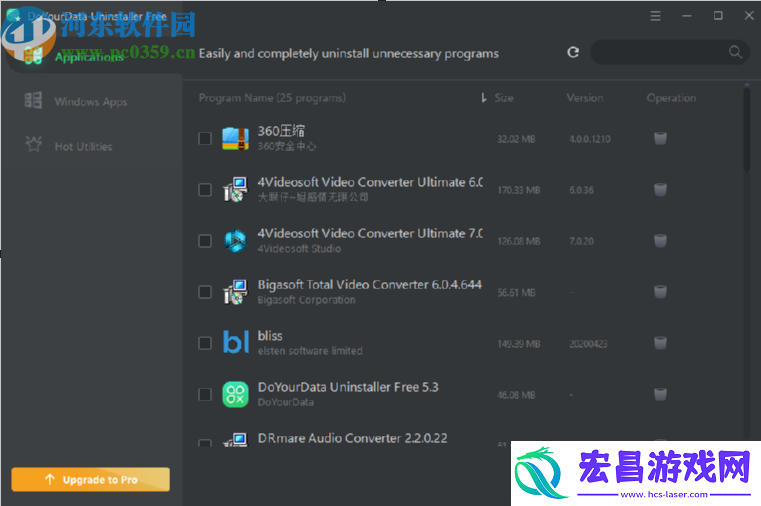Viewport: 761px width, 506px height.
Task: Open the Hot Utilities section
Action: tap(83, 146)
